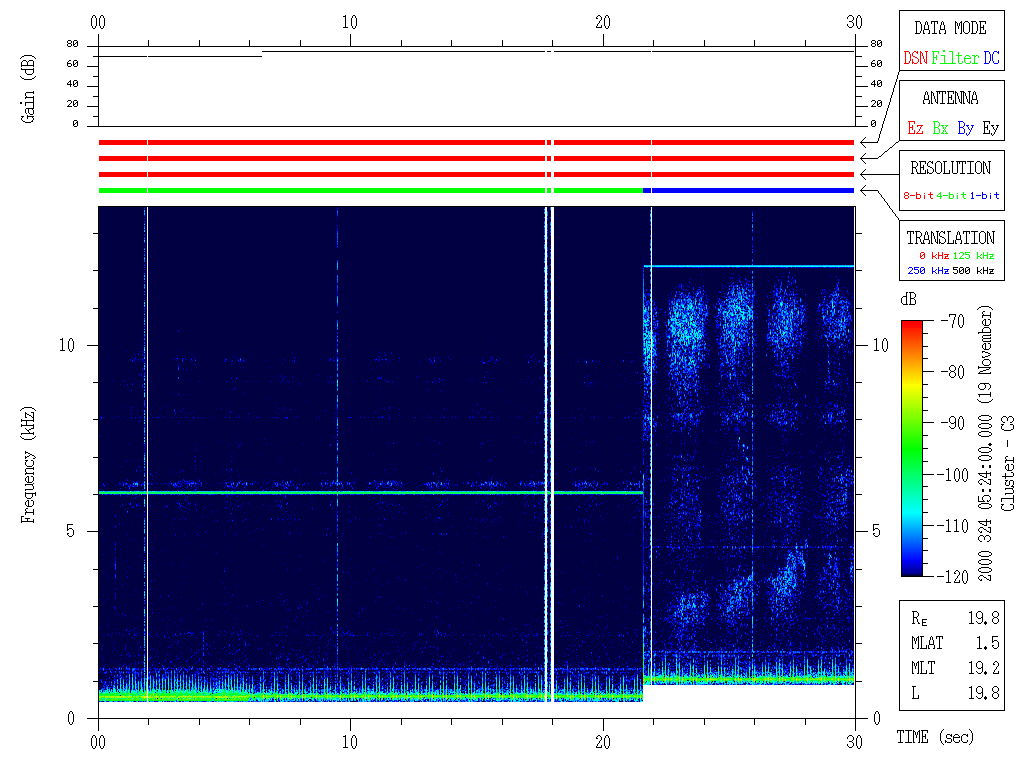Click the red DSN label in DATA MODE
This screenshot has width=1024, height=768.
(x=915, y=59)
